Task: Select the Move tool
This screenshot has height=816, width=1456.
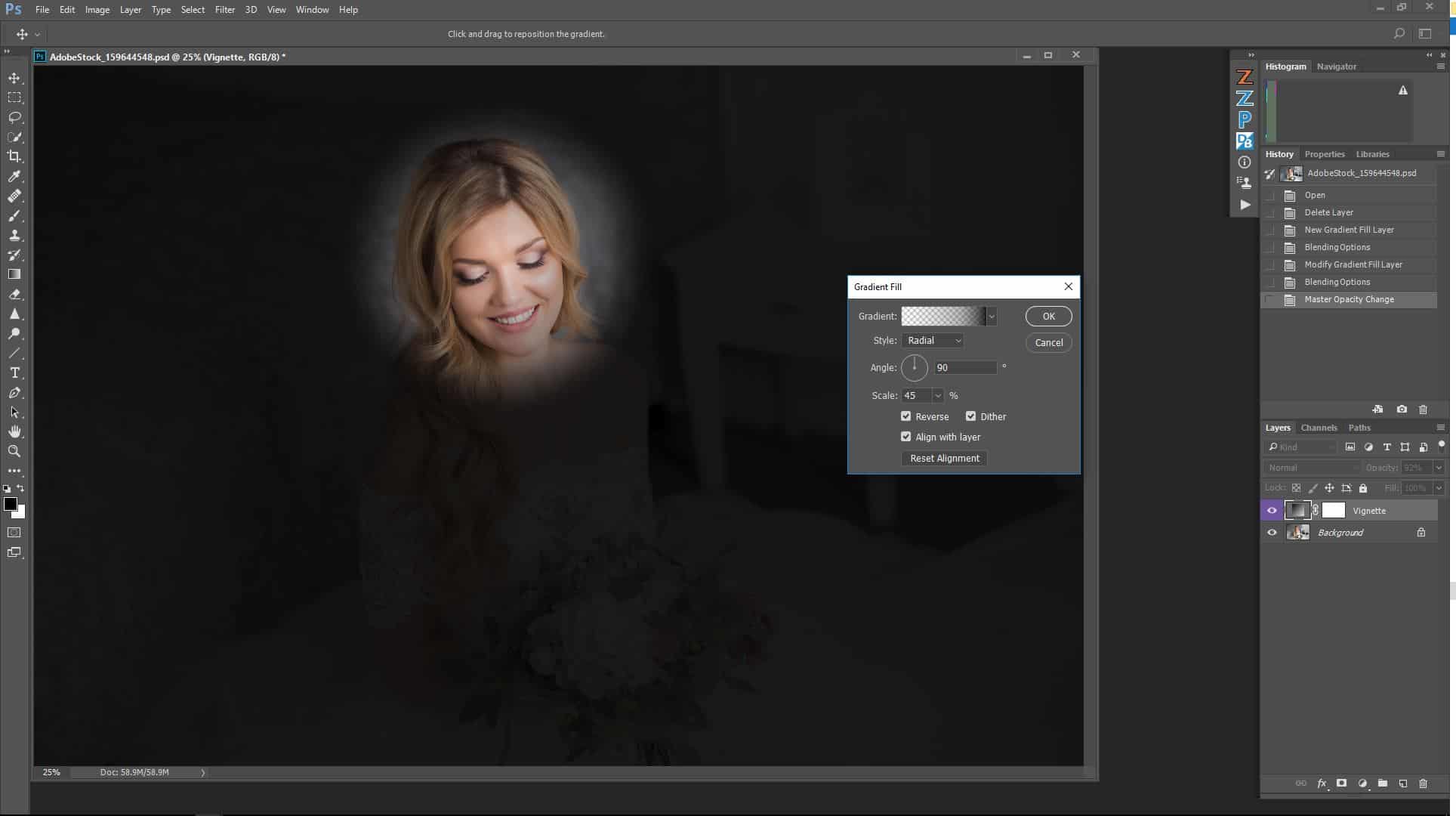Action: pyautogui.click(x=14, y=77)
